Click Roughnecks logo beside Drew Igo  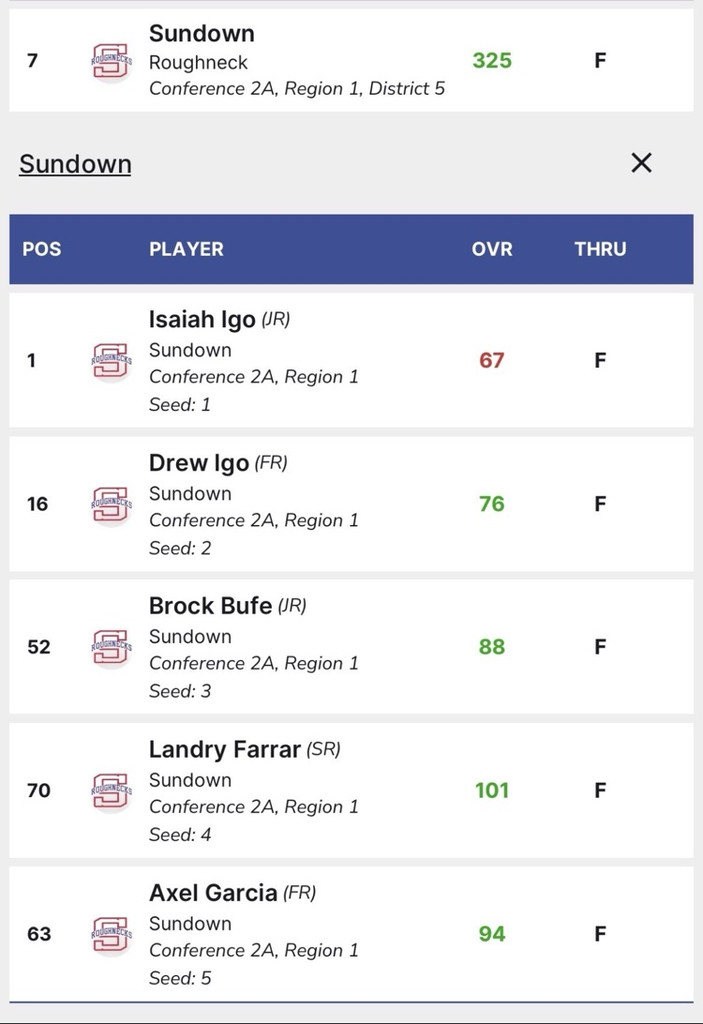click(x=110, y=504)
